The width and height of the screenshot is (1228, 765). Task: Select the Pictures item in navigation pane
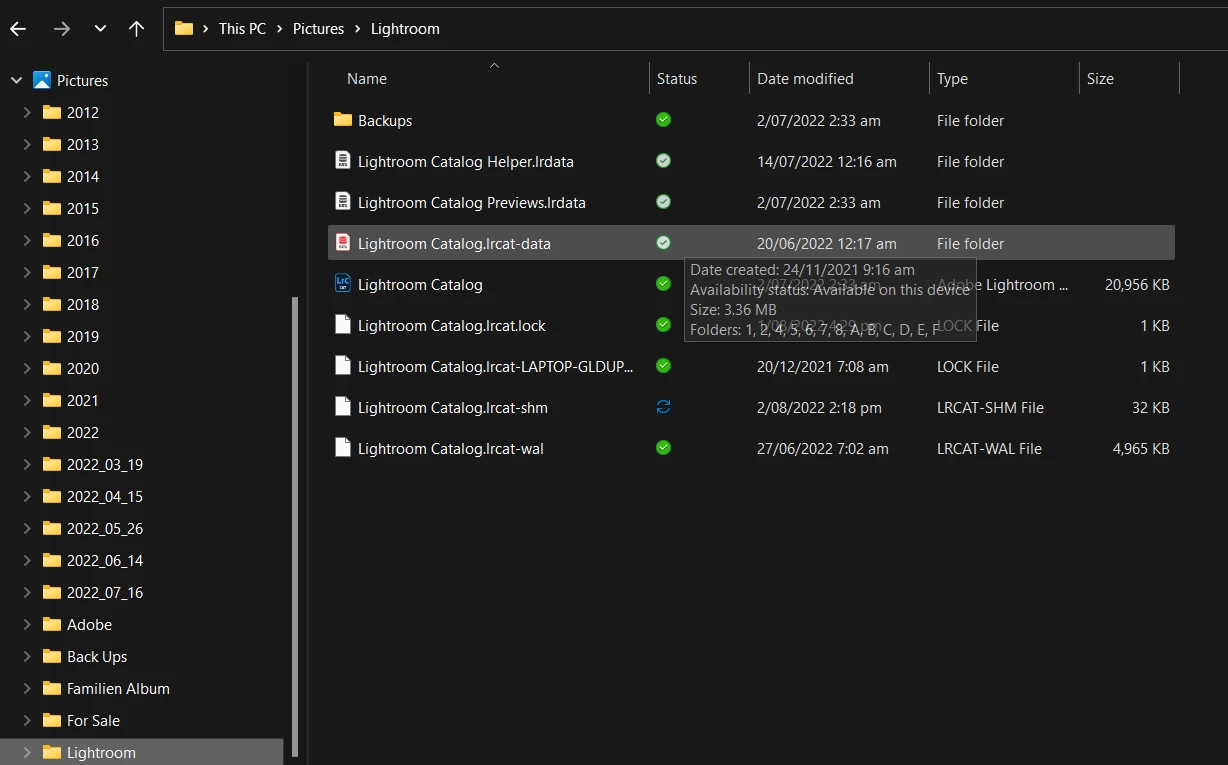click(82, 81)
